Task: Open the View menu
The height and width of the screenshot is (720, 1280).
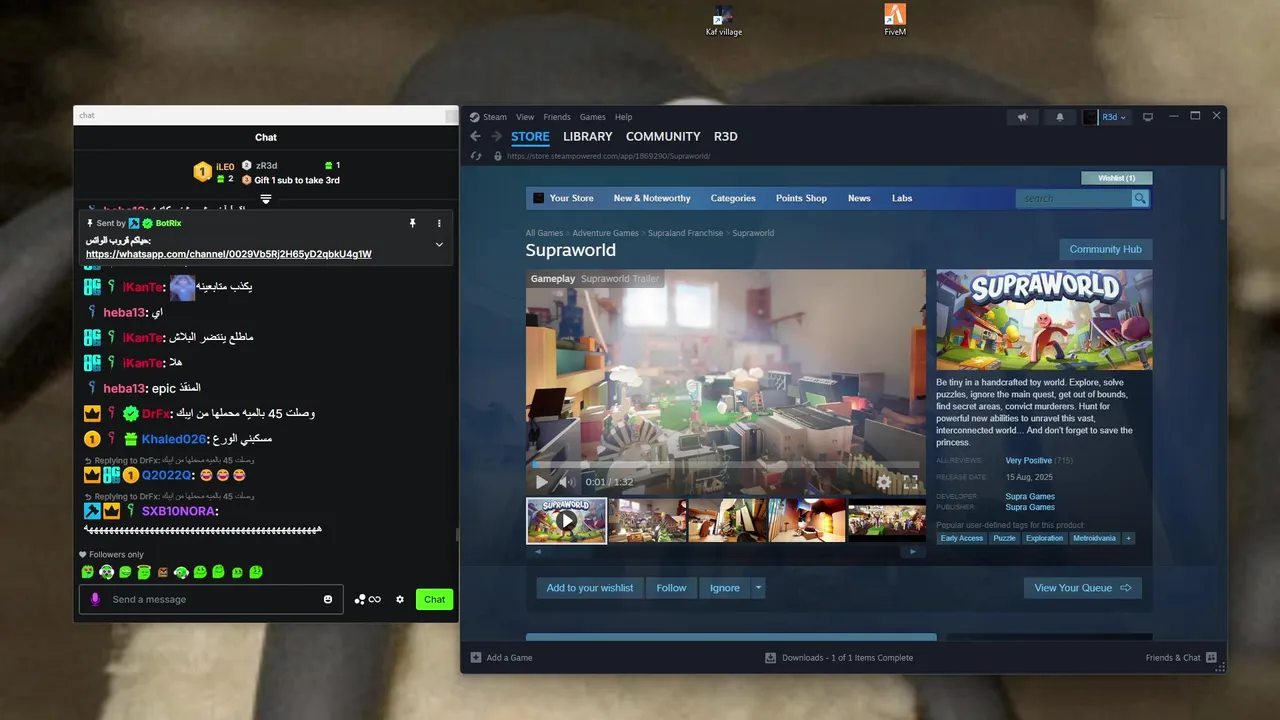Action: 525,117
